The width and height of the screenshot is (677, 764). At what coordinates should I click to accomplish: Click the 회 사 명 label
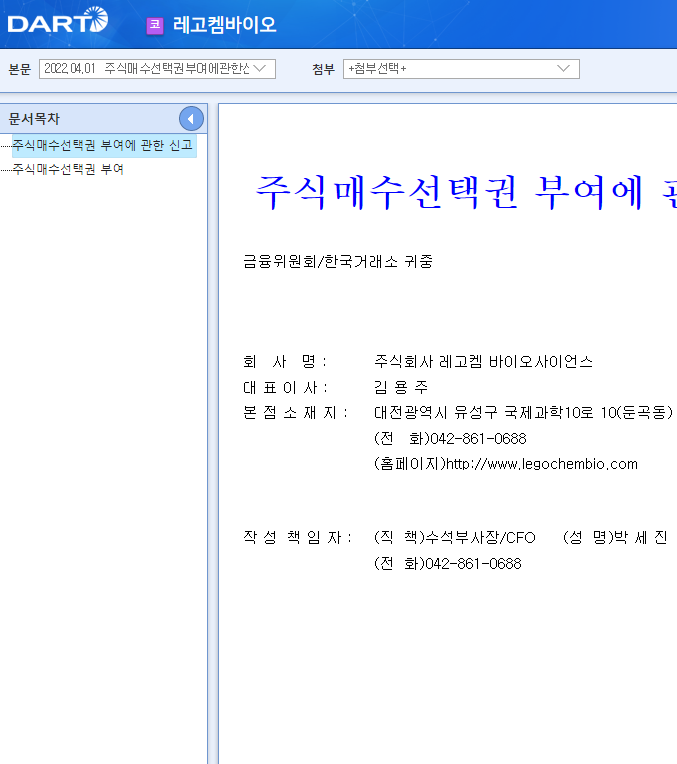285,362
